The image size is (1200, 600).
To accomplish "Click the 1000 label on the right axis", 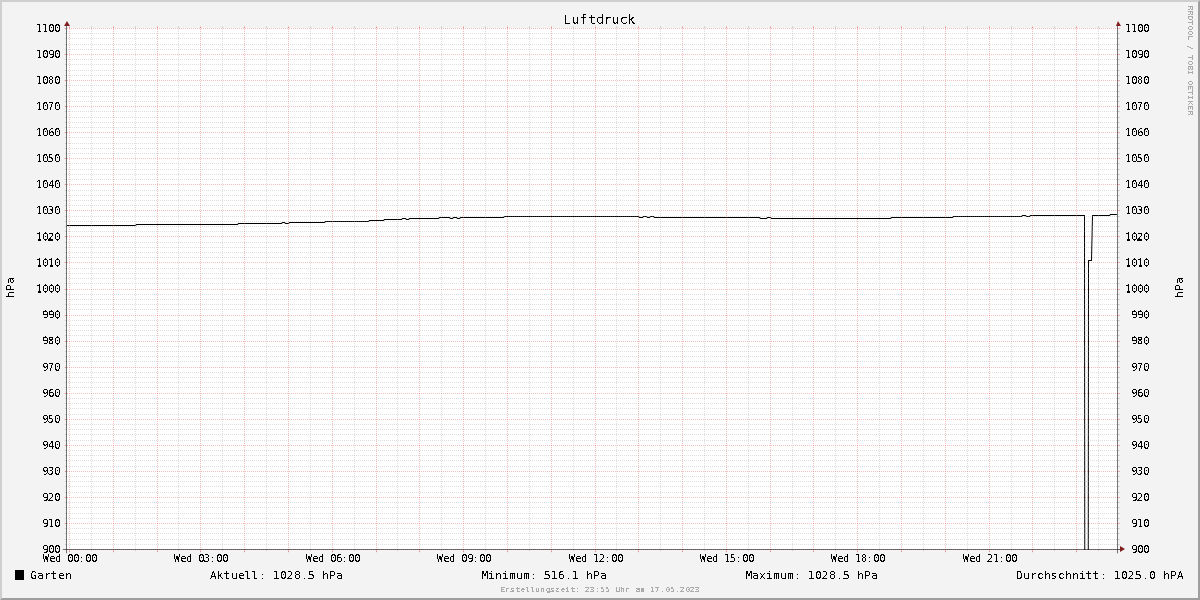I will (x=1136, y=289).
